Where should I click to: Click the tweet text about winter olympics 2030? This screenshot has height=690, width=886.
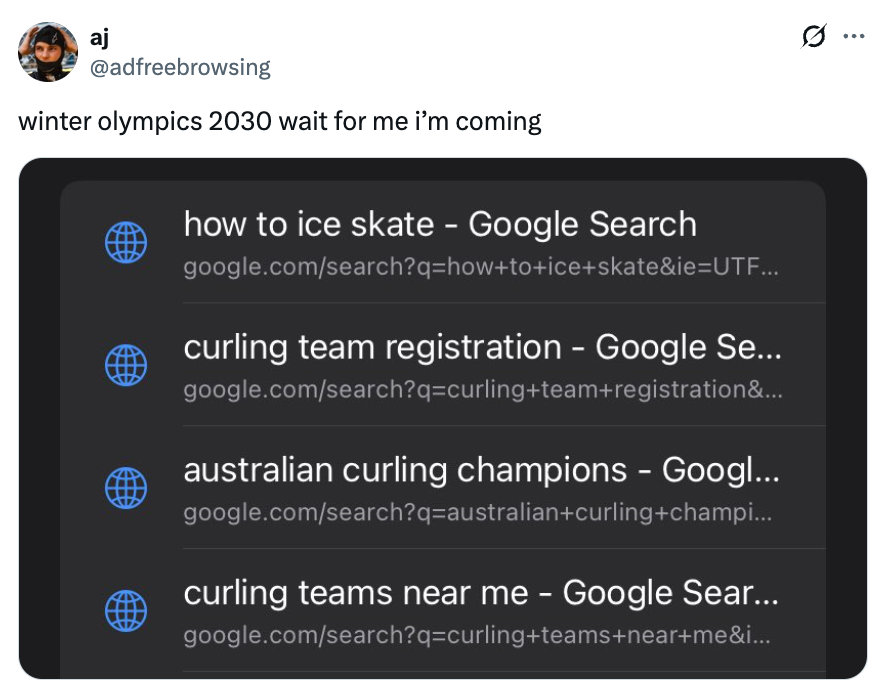click(x=280, y=122)
